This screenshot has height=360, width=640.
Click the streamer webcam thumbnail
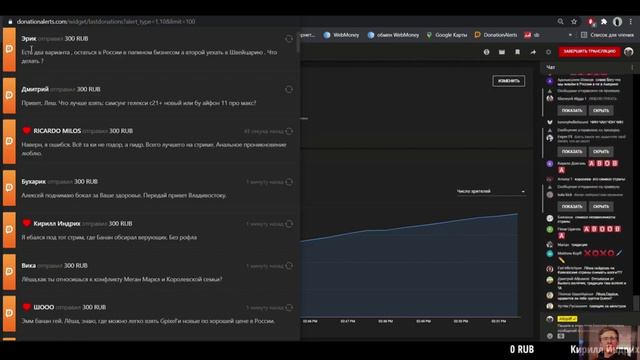tap(608, 342)
